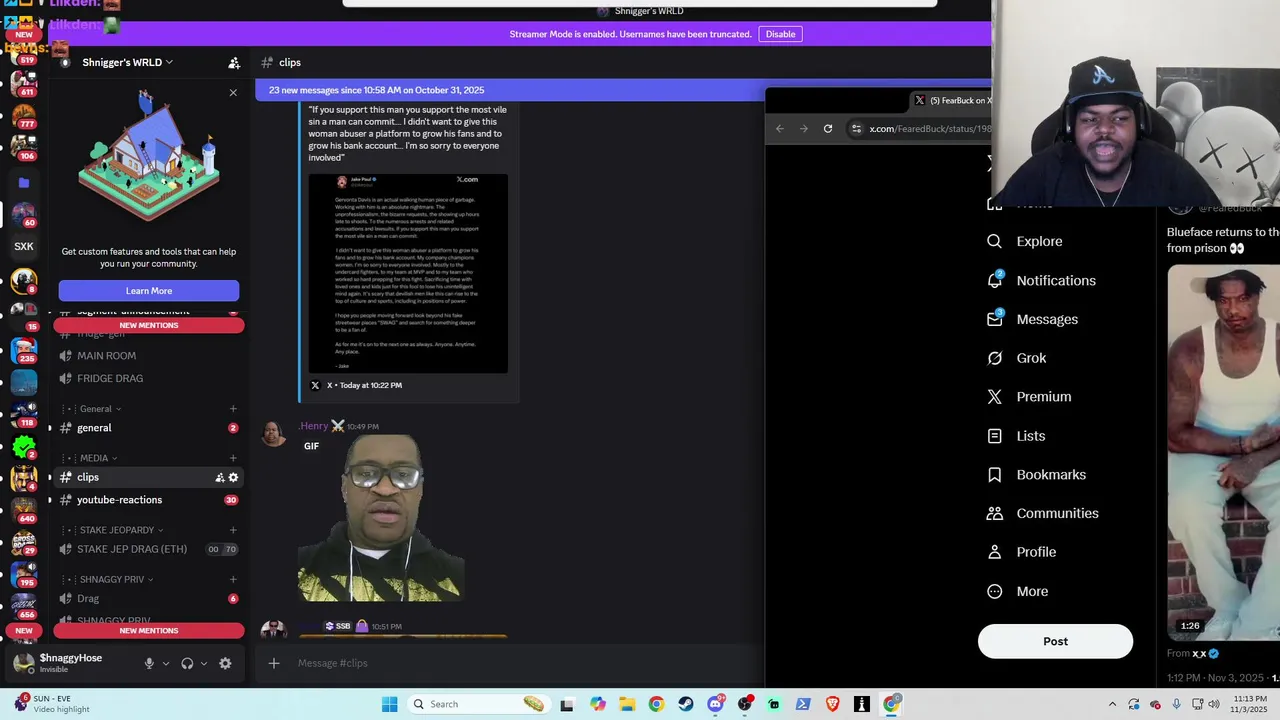Open Discord user settings gear
The width and height of the screenshot is (1280, 720).
[x=225, y=663]
